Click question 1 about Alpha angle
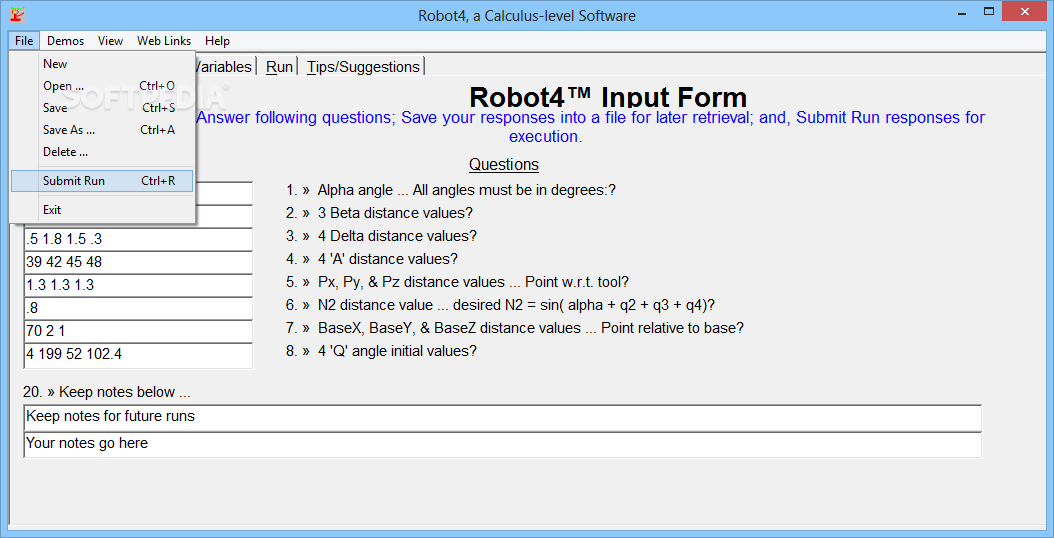The width and height of the screenshot is (1054, 538). pos(451,190)
